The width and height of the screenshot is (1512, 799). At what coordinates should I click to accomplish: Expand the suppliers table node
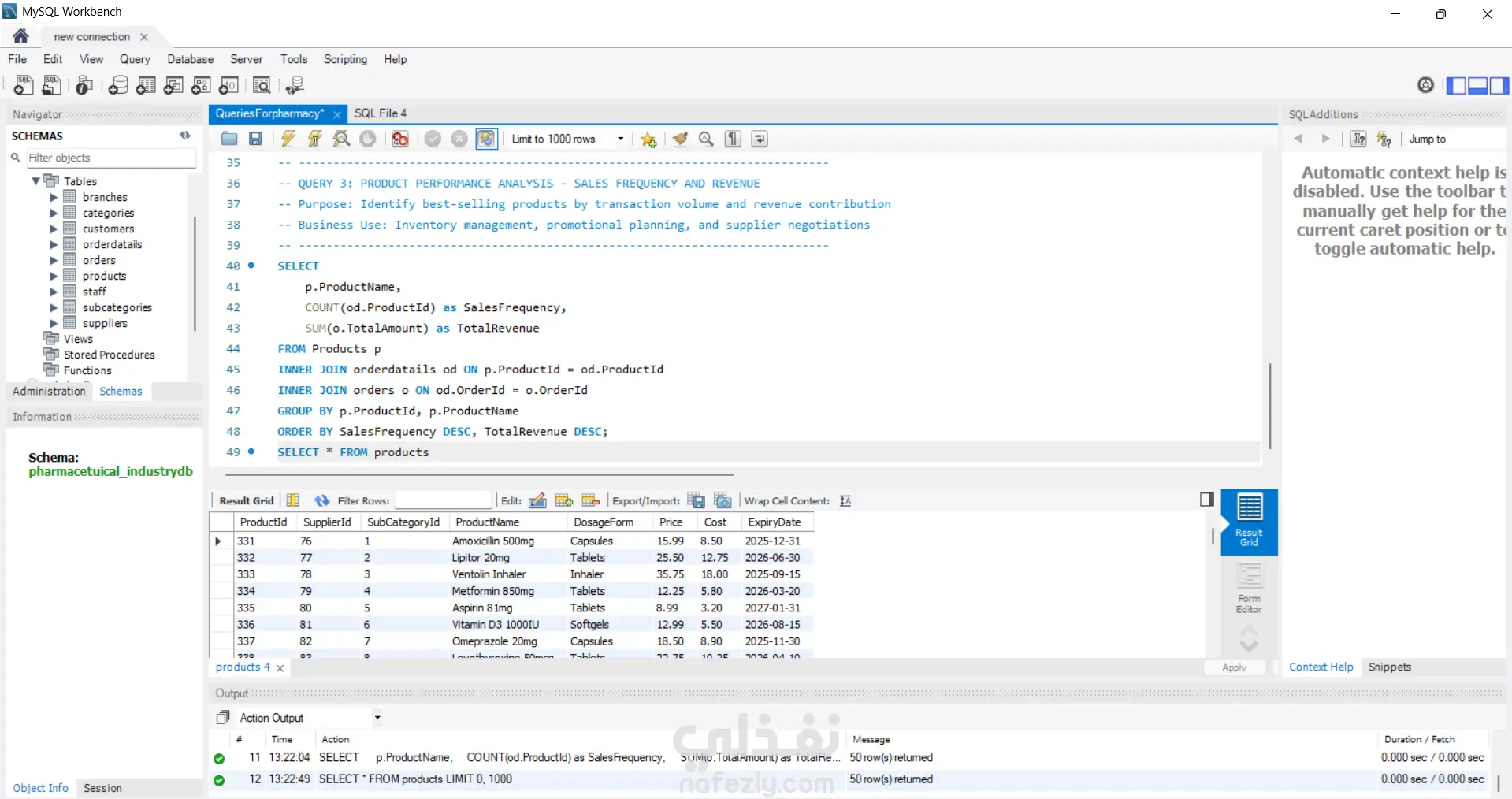click(54, 323)
